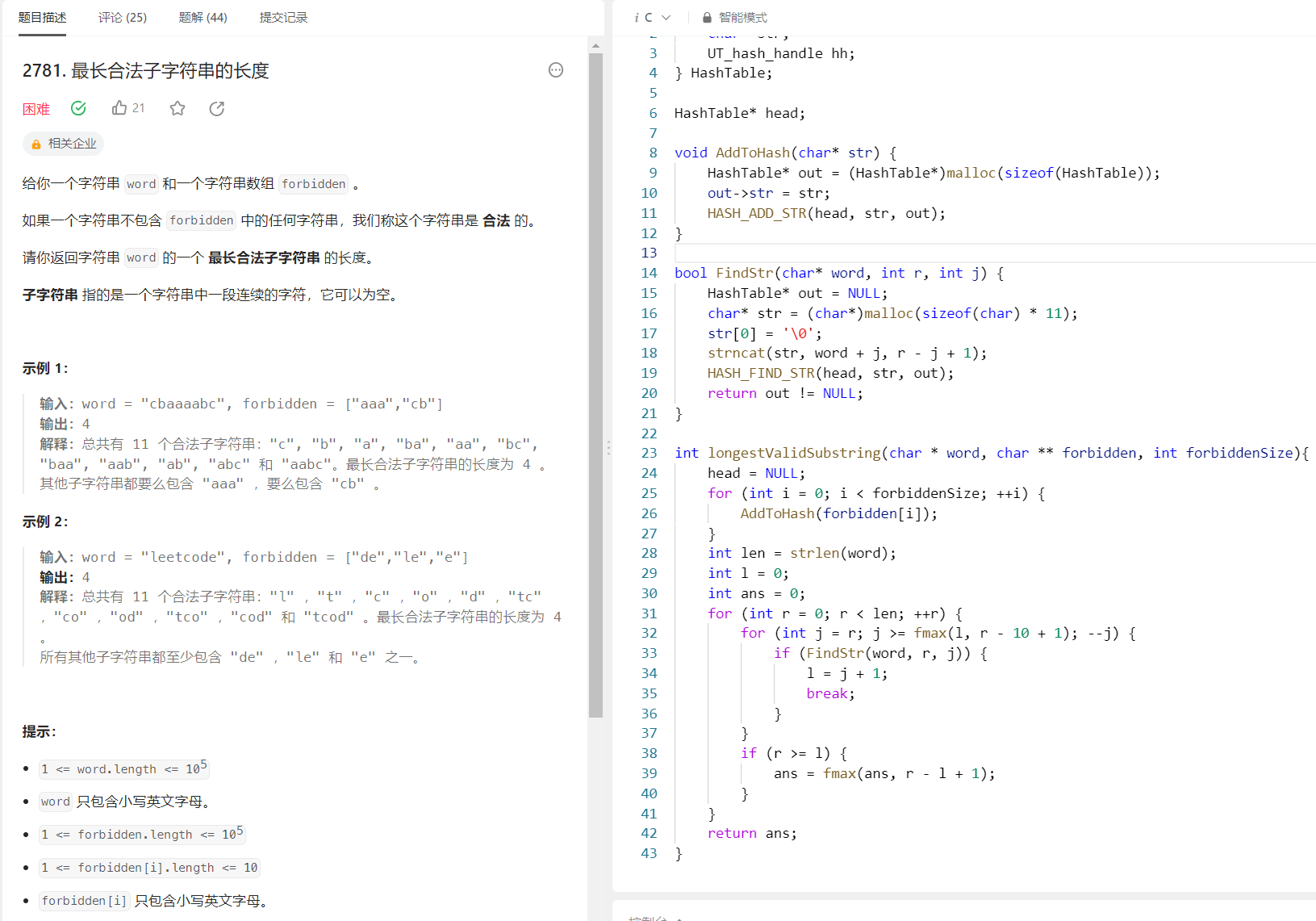Click the AddToHash function name on line 8
1316x921 pixels.
click(753, 153)
